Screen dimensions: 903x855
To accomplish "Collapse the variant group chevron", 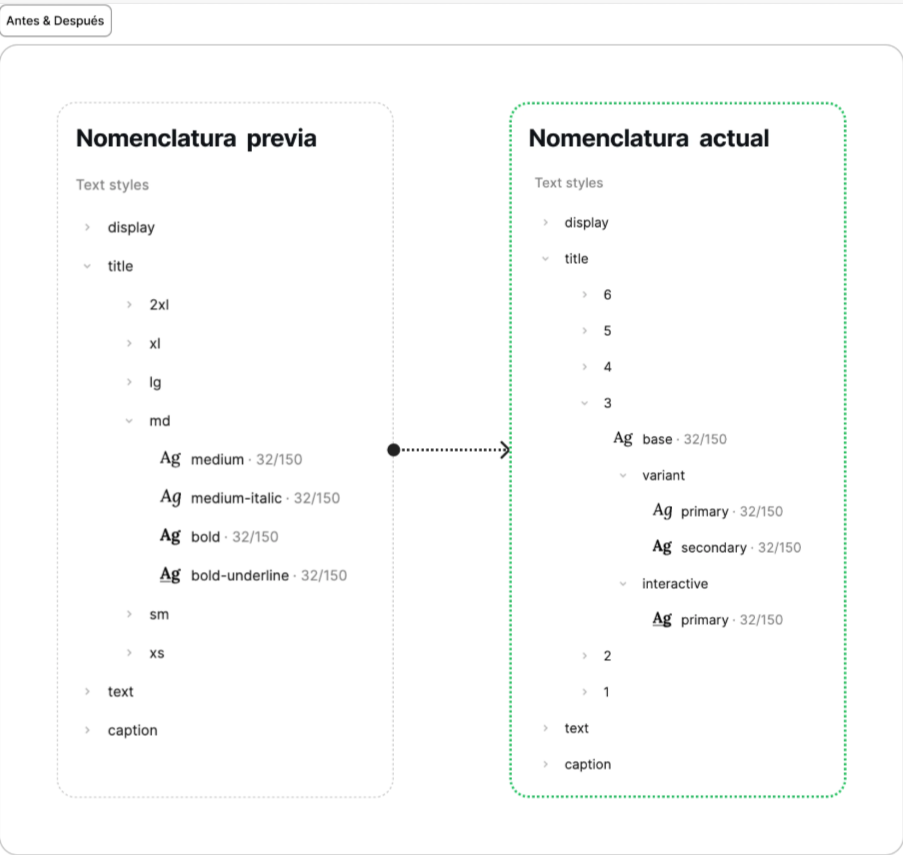I will pyautogui.click(x=623, y=476).
